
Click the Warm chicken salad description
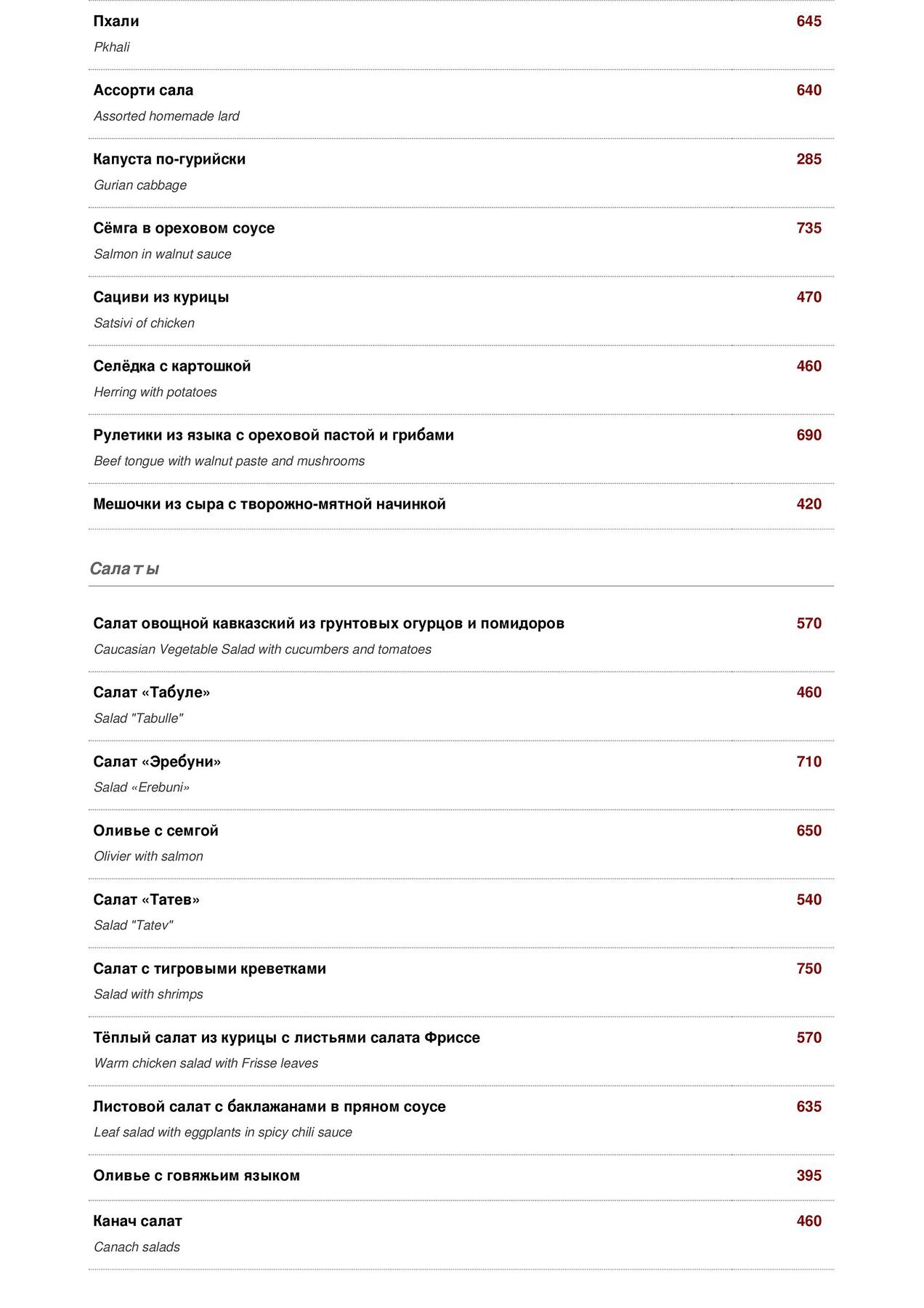pos(206,1064)
